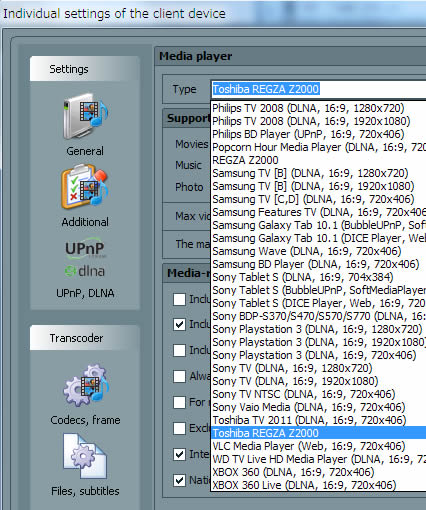This screenshot has height=510, width=426.
Task: Choose VLC Media Player Web entry
Action: coord(319,446)
